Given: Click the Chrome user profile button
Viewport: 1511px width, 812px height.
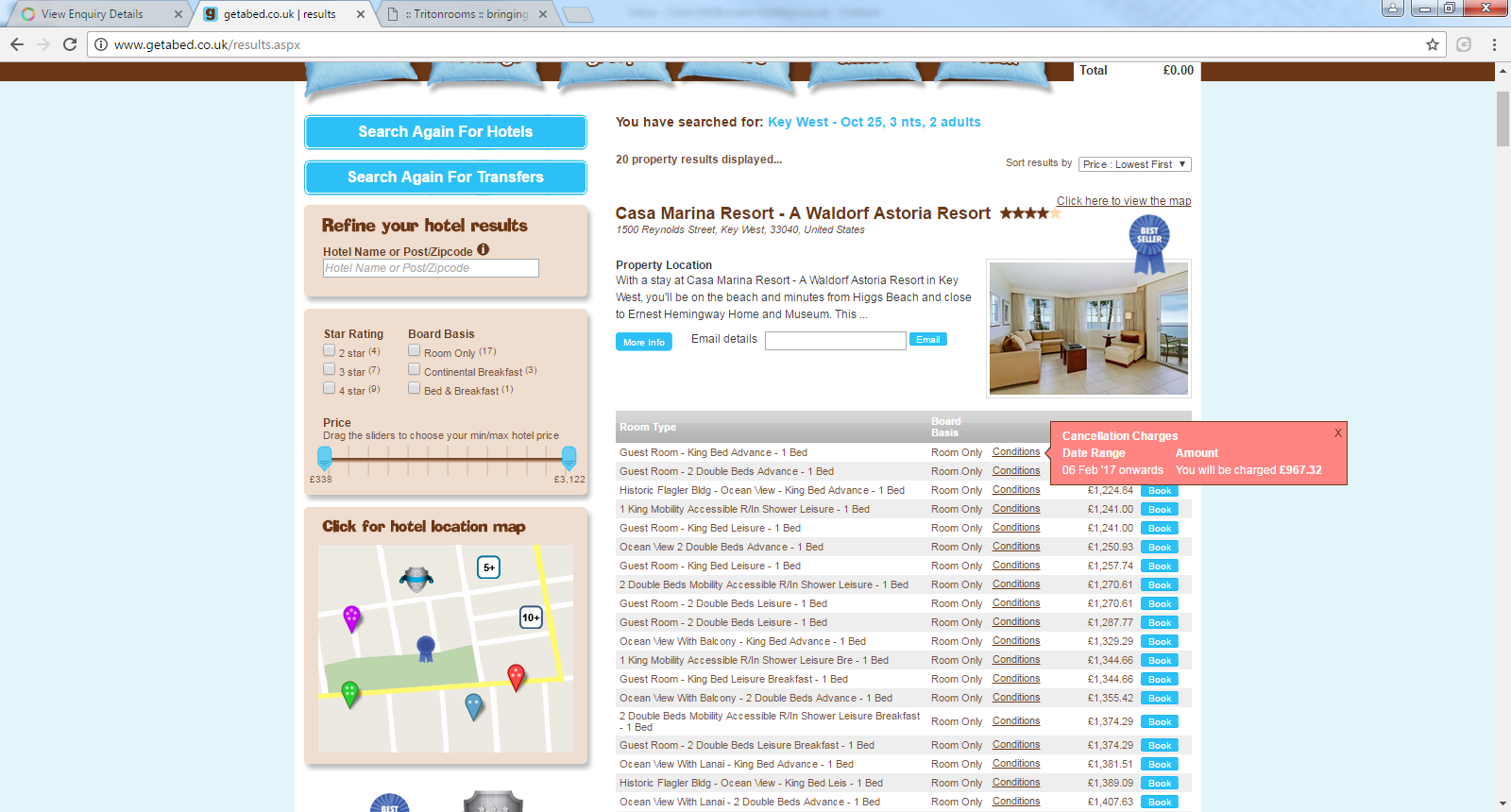Looking at the screenshot, I should tap(1393, 8).
